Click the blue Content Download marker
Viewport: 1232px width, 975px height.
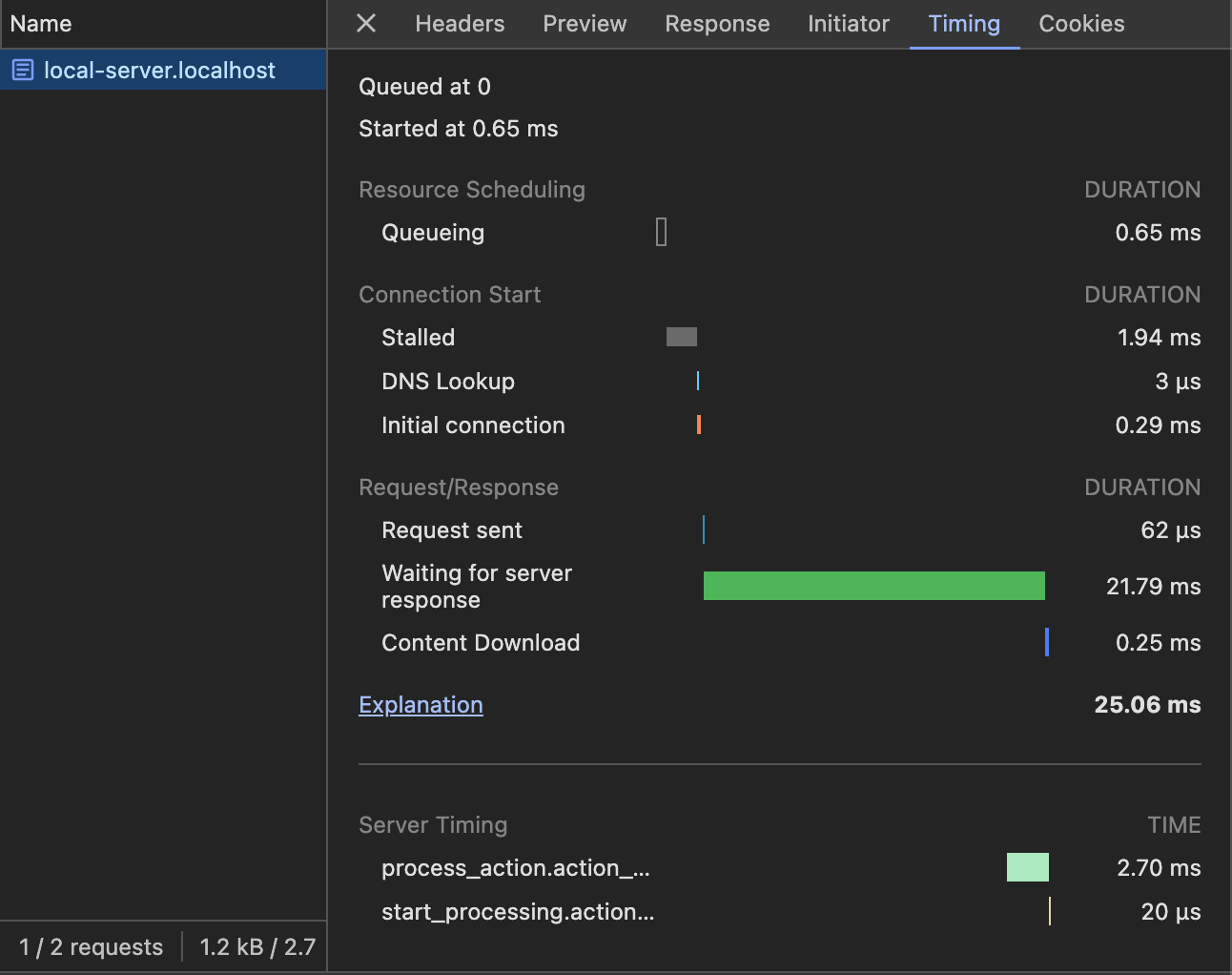click(x=1047, y=642)
